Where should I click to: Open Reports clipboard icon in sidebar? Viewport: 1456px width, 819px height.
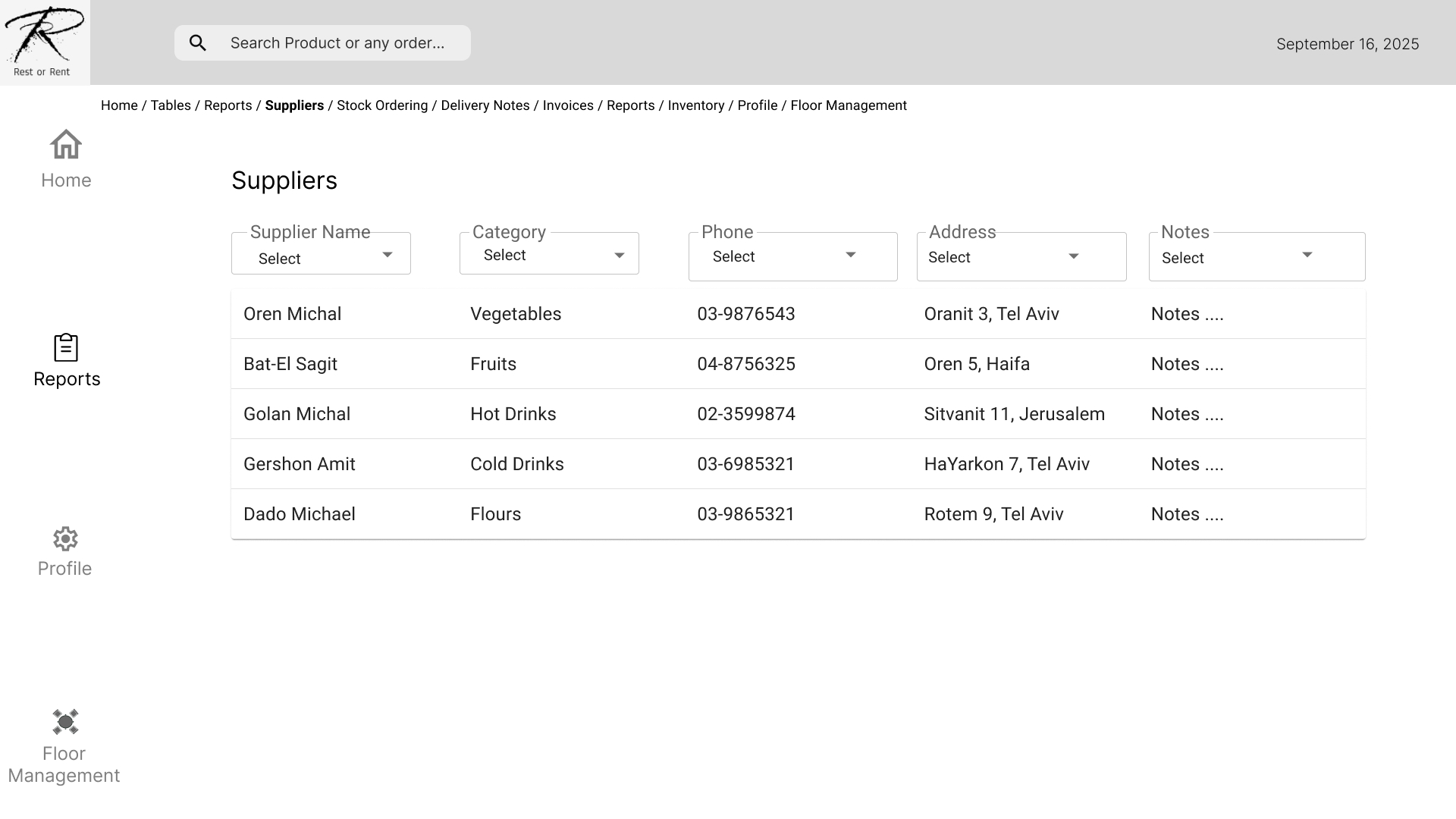(66, 348)
